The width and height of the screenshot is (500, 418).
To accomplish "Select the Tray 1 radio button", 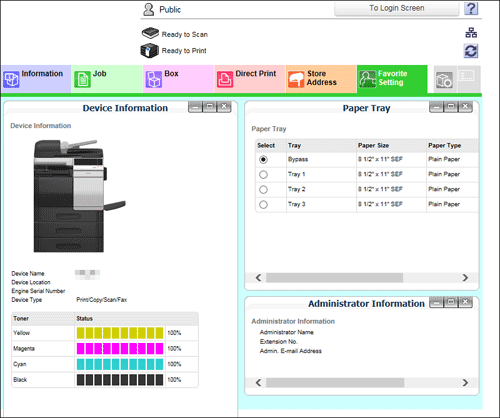I will (263, 175).
